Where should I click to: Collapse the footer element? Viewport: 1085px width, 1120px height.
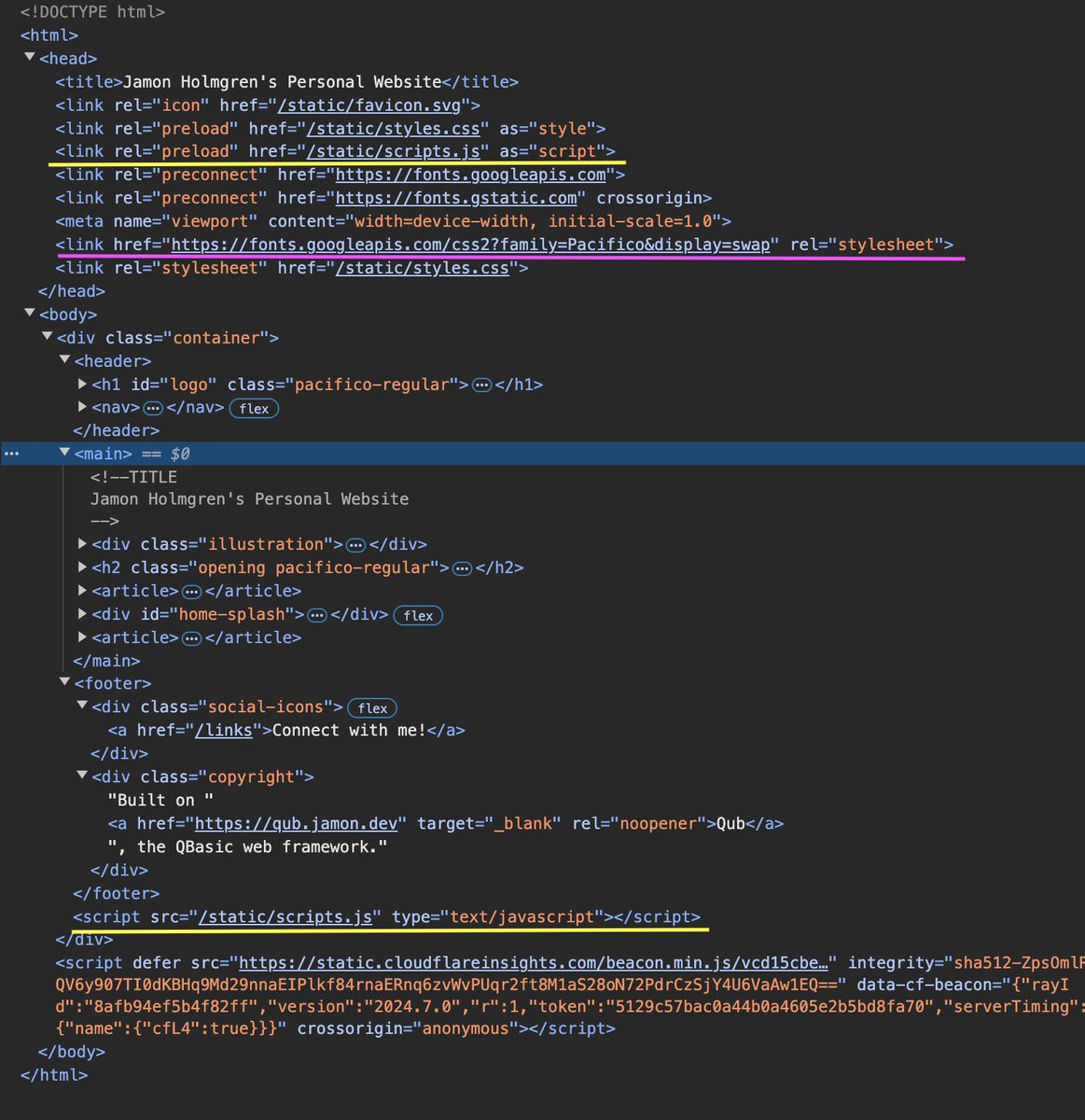(64, 682)
